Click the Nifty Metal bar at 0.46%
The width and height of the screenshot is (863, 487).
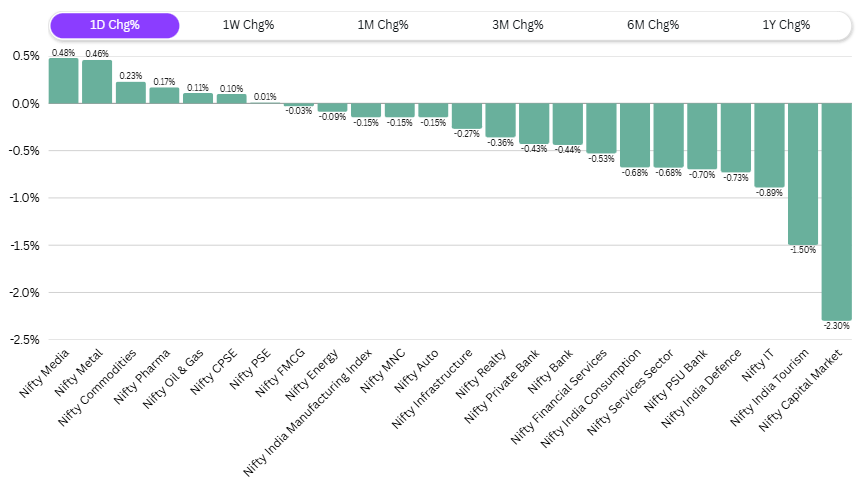tap(97, 82)
